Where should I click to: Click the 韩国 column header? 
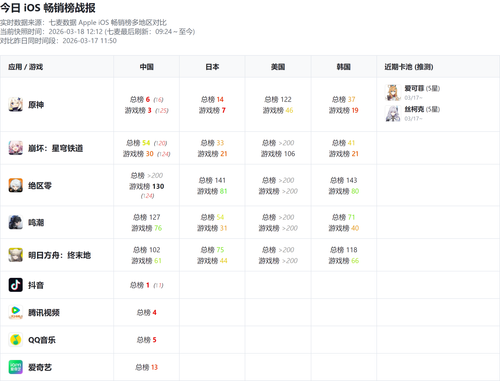[x=343, y=67]
